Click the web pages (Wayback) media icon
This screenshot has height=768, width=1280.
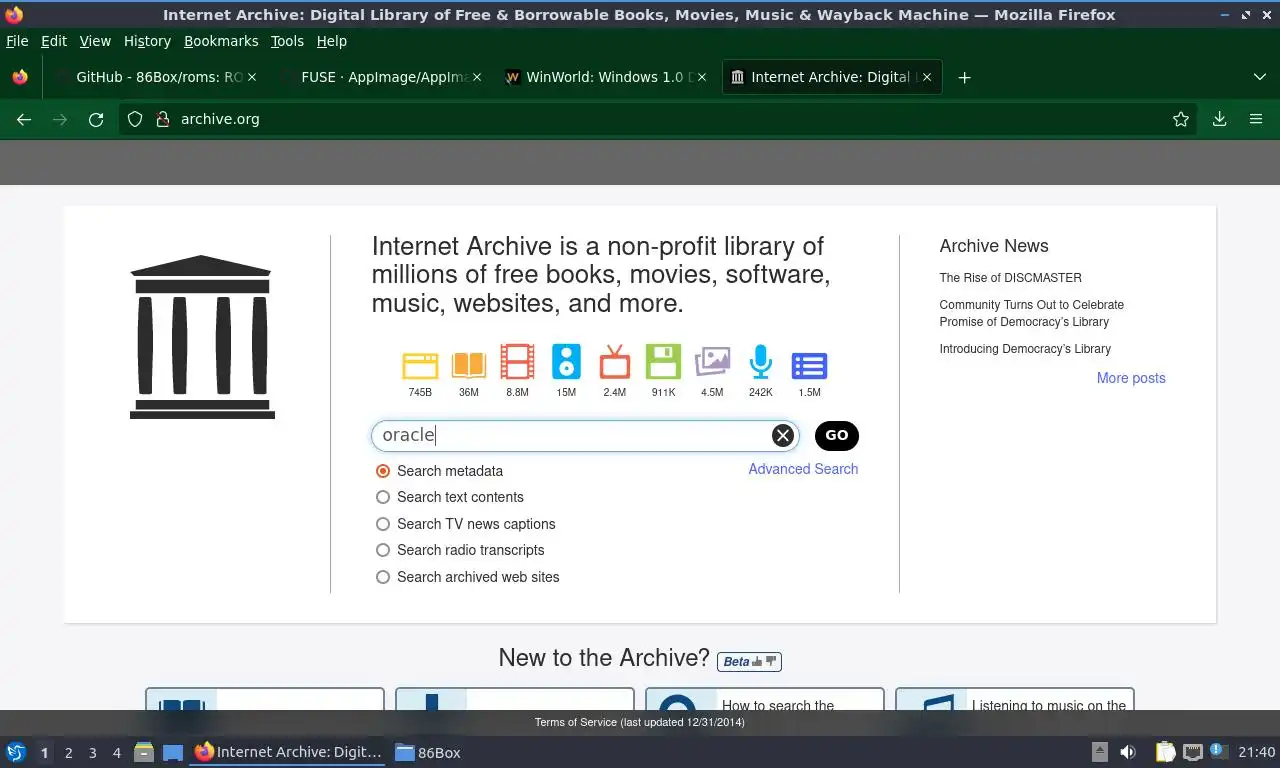[x=420, y=364]
